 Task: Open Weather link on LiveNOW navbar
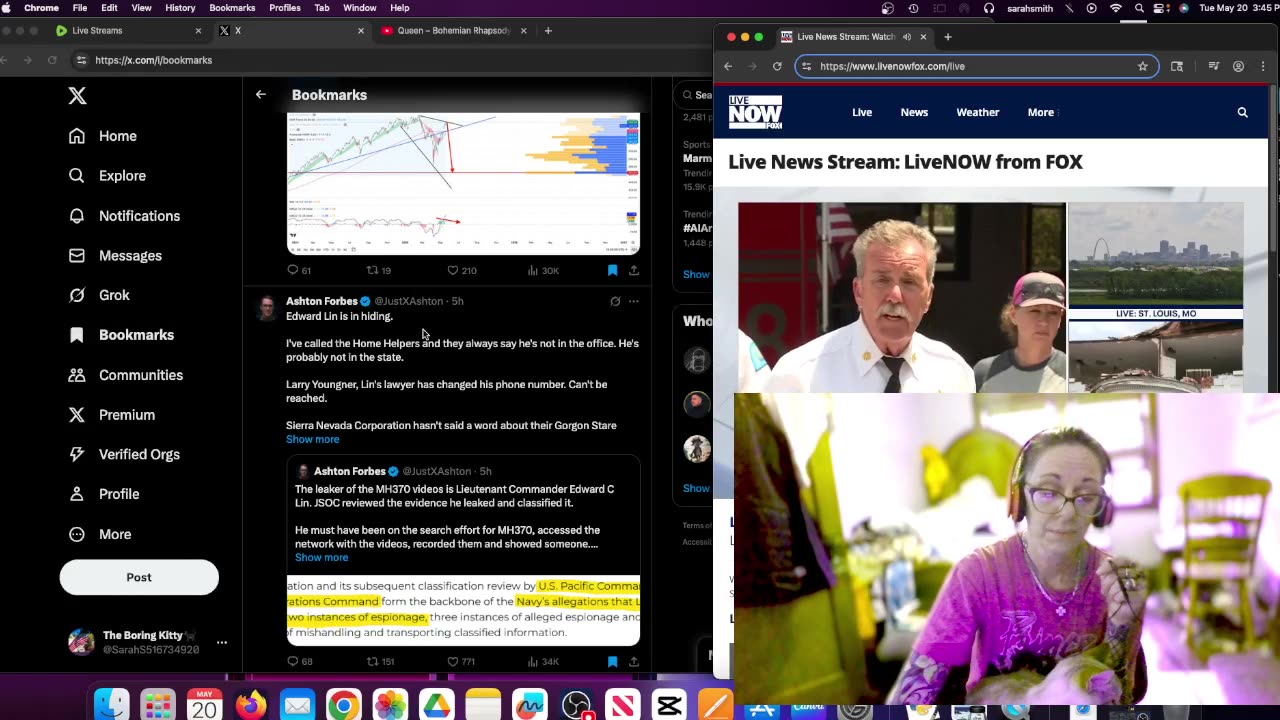(978, 113)
